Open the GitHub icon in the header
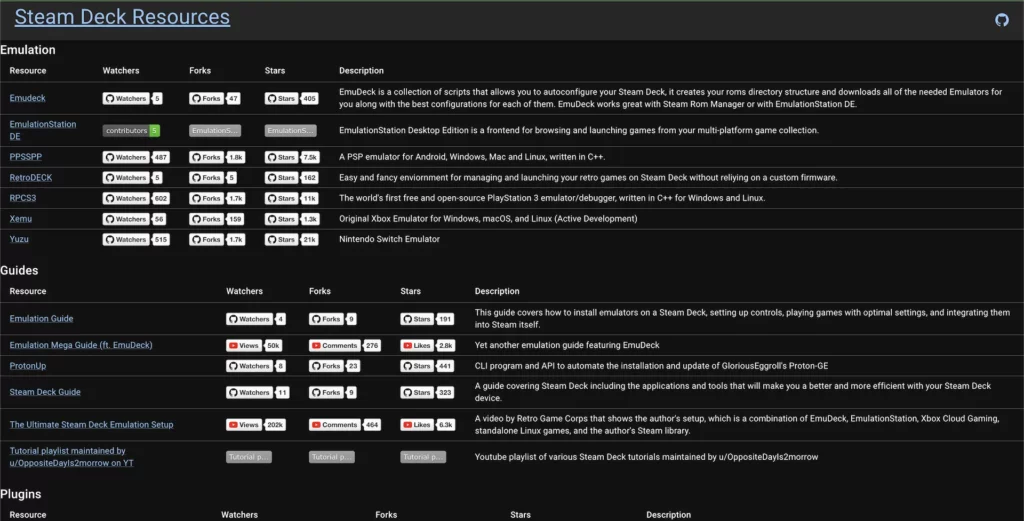Image resolution: width=1024 pixels, height=521 pixels. point(1001,20)
